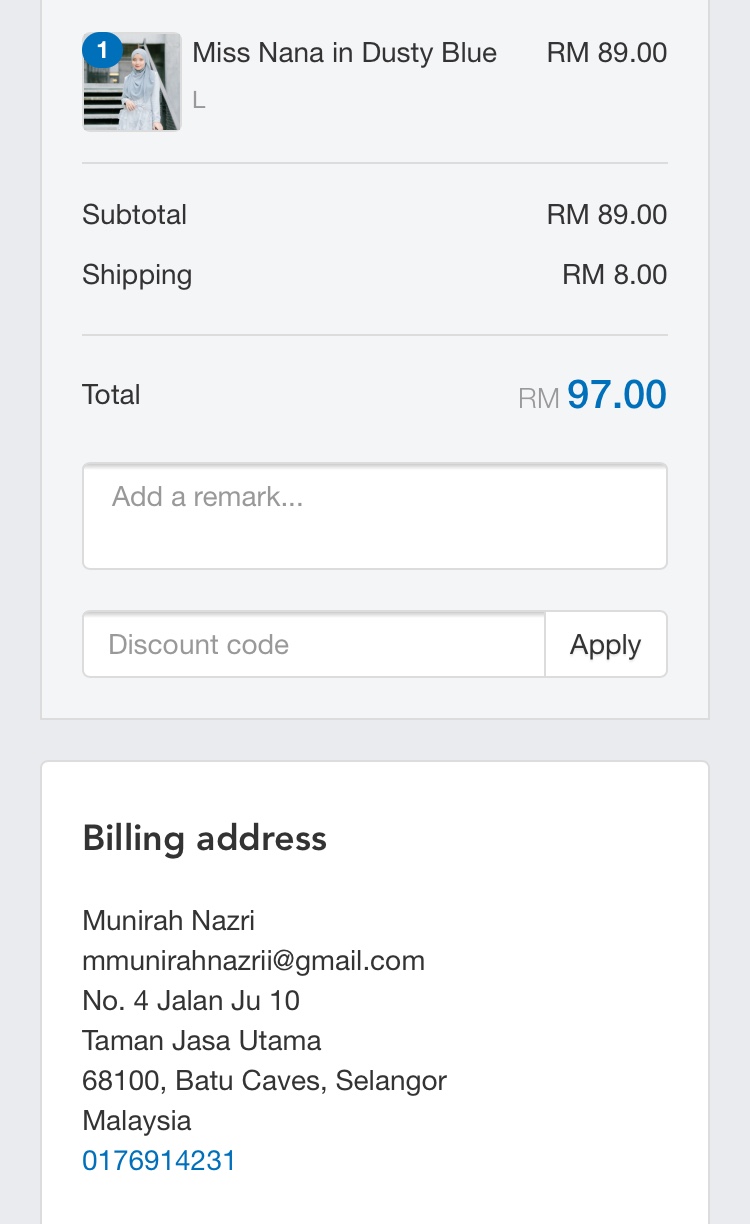Select the Miss Nana in Dusty Blue title

[344, 53]
